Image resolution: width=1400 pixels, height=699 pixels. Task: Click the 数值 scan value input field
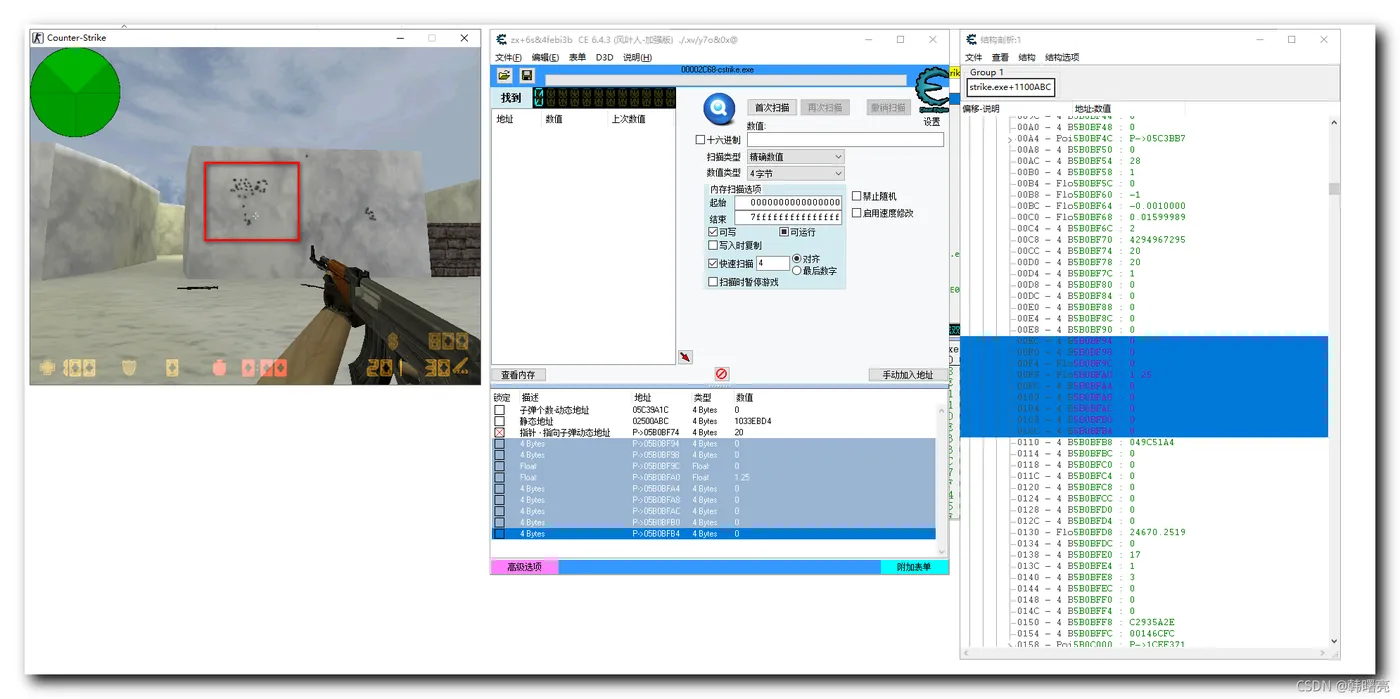point(845,140)
